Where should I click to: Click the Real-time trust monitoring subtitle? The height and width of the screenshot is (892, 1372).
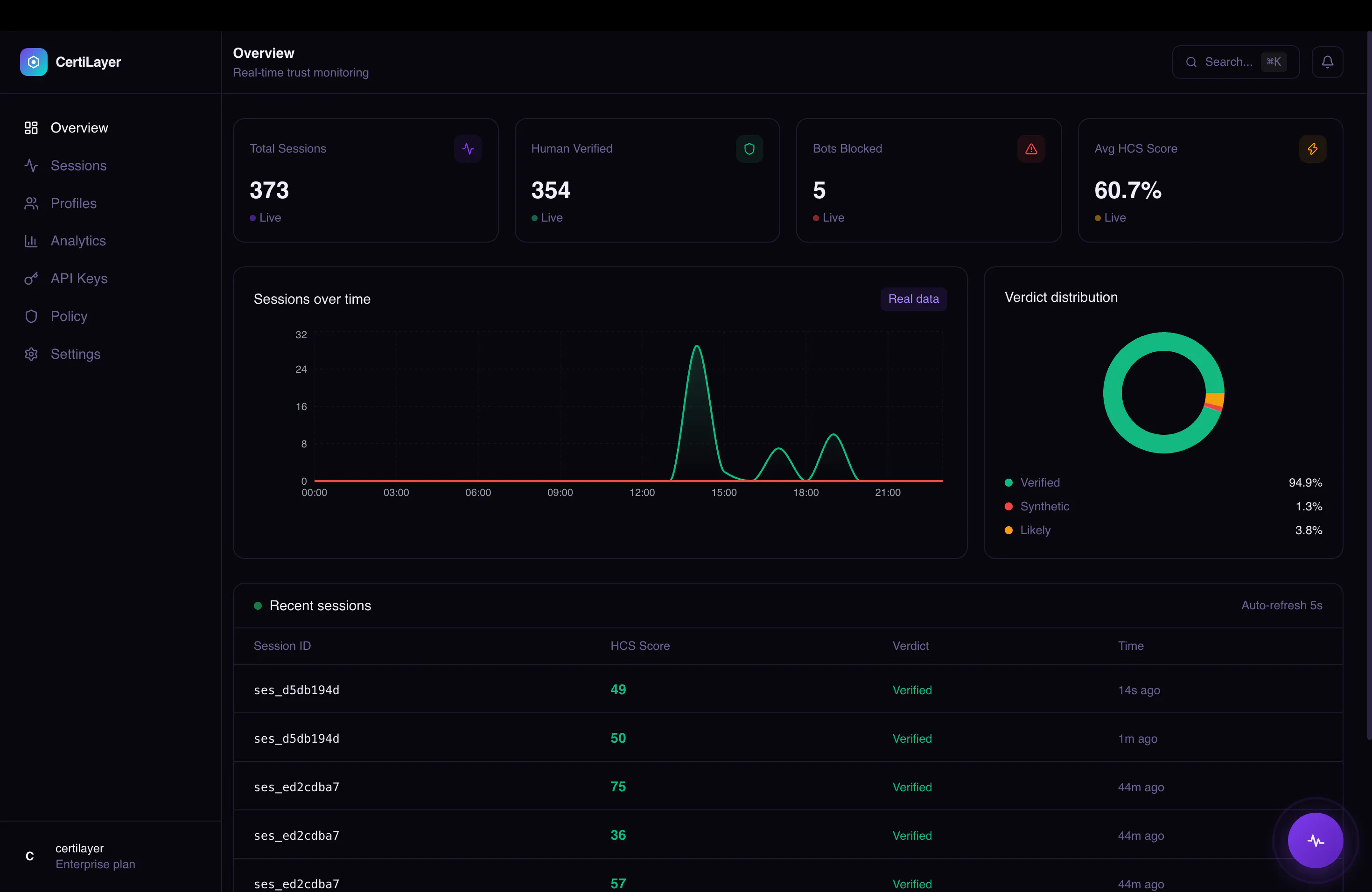point(301,73)
